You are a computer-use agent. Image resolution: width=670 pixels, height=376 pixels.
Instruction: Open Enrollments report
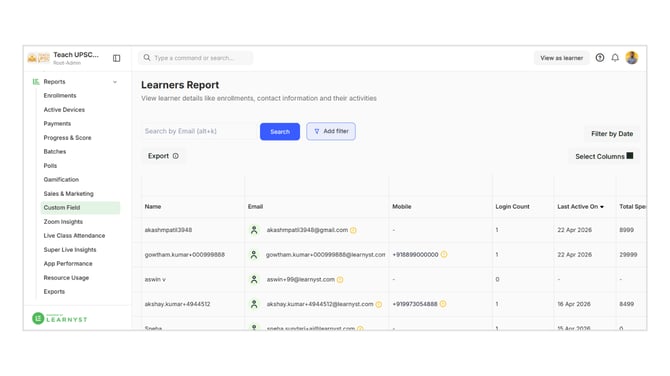tap(60, 96)
